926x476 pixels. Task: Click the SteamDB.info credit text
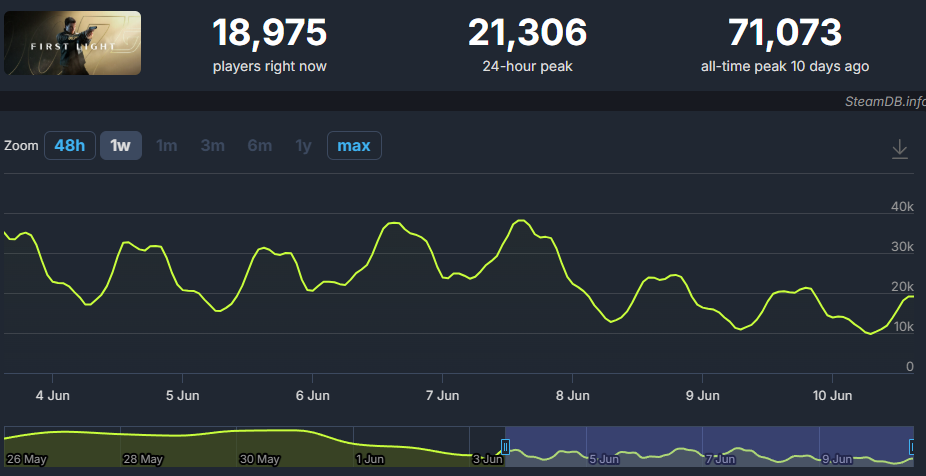point(885,102)
